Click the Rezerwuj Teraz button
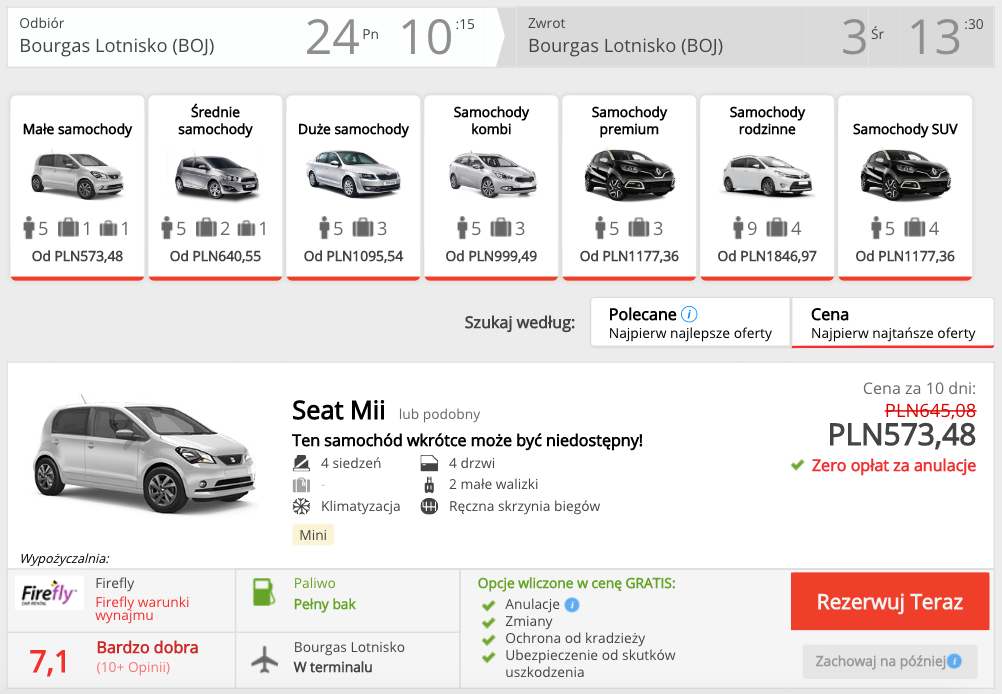Image resolution: width=1002 pixels, height=694 pixels. point(890,601)
